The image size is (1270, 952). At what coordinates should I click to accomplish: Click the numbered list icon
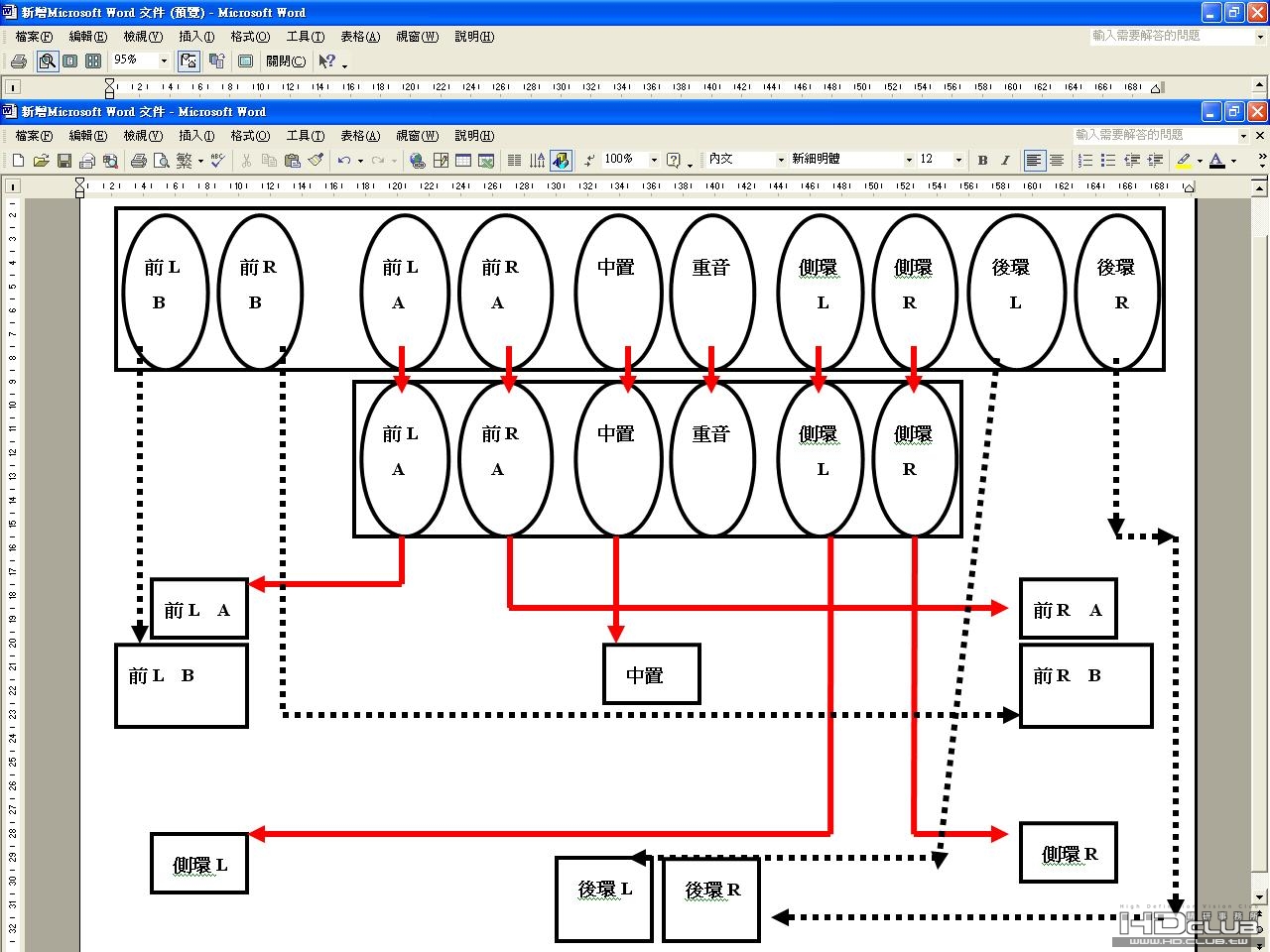click(1085, 160)
